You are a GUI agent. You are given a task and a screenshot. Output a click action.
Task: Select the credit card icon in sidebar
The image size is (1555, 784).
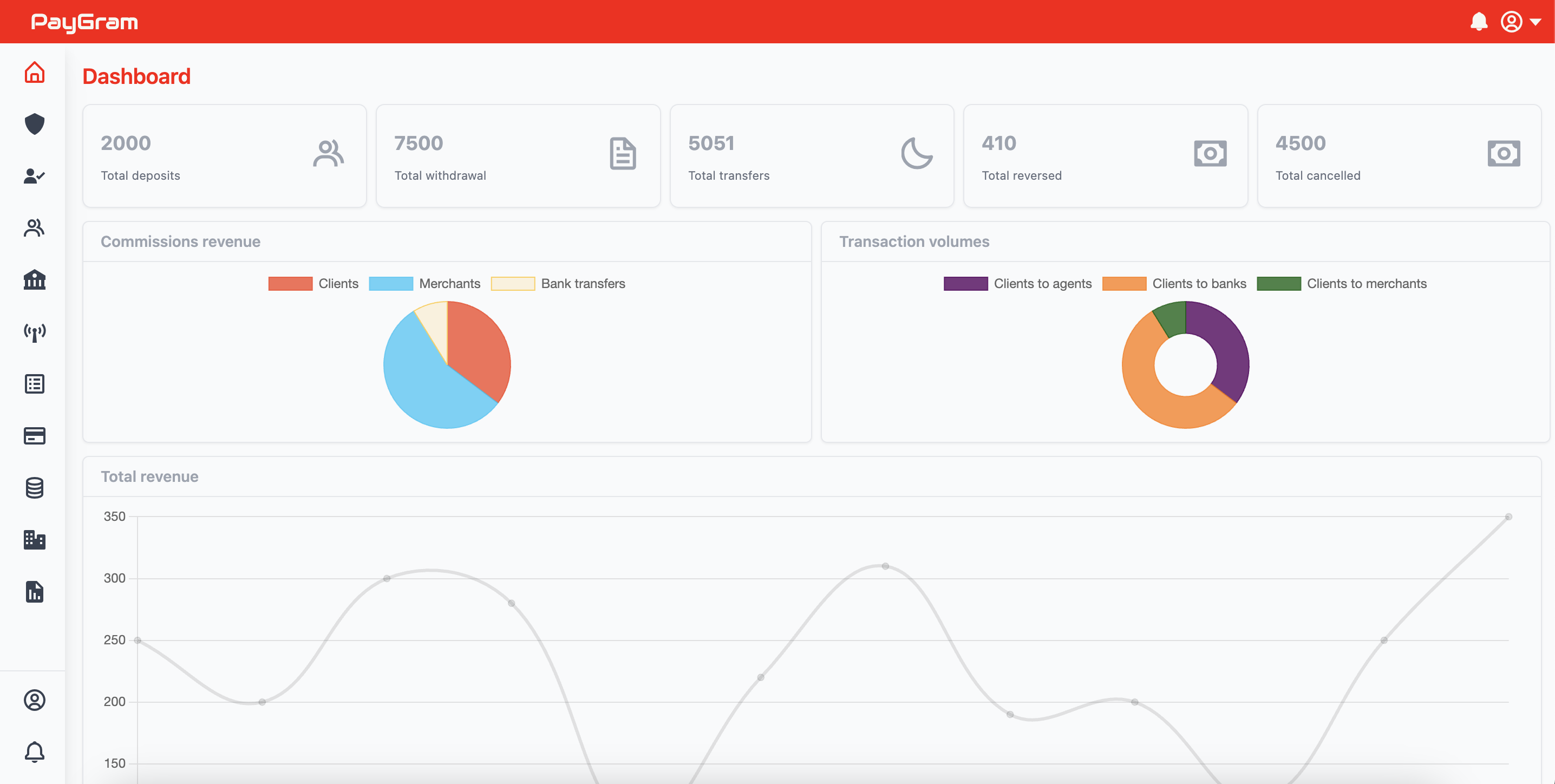[35, 436]
